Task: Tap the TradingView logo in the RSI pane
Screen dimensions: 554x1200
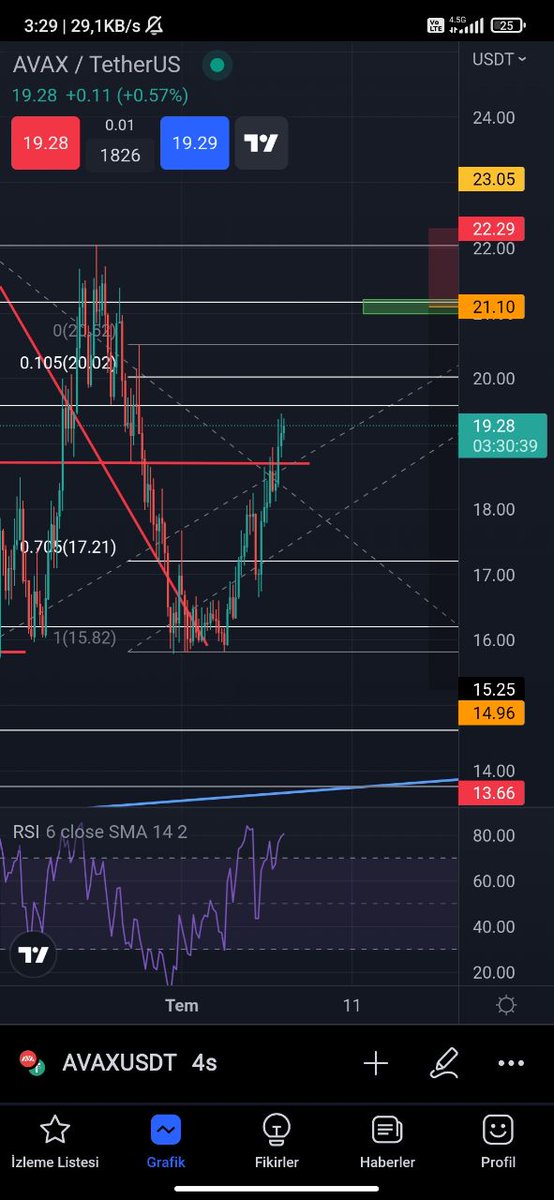Action: [x=33, y=955]
